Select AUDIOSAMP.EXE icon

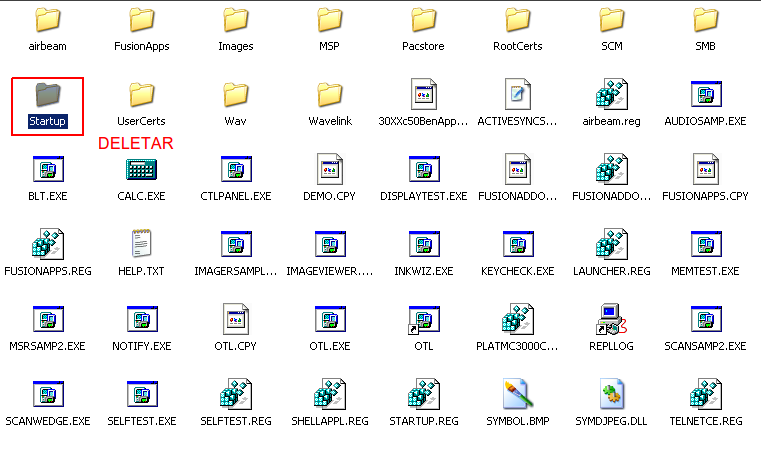pyautogui.click(x=706, y=94)
